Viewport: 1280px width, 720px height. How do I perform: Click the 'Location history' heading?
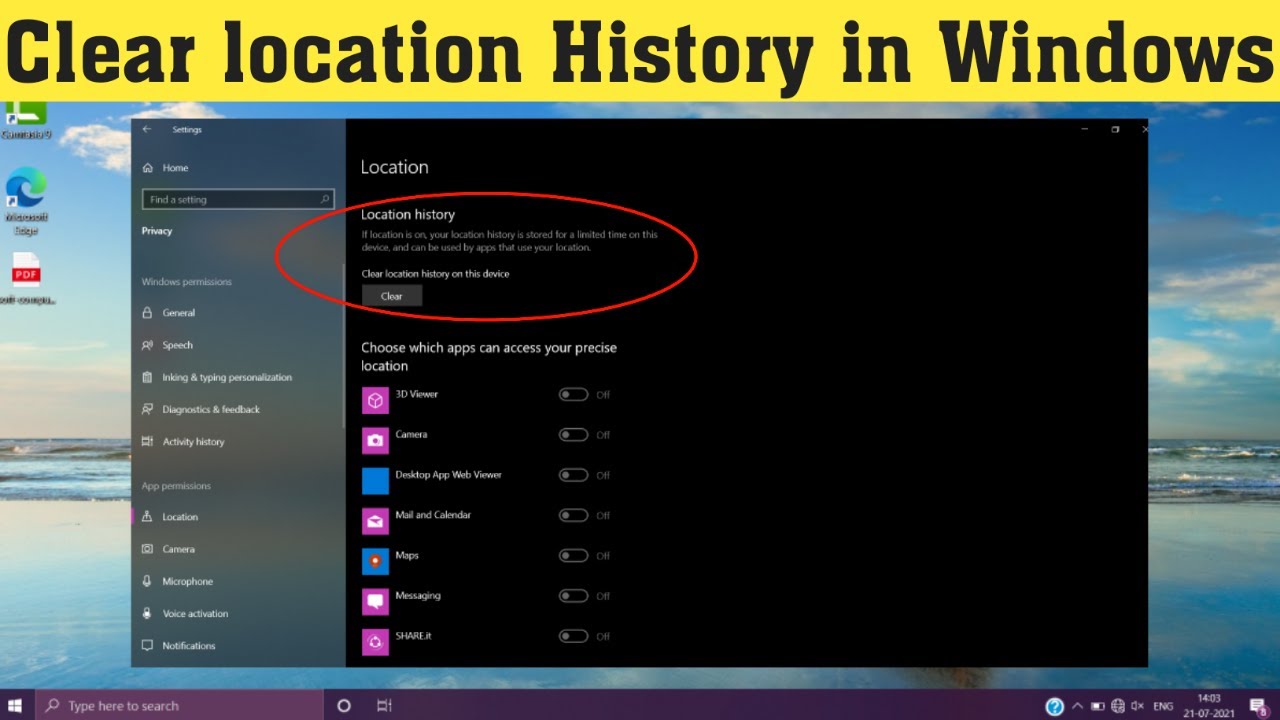click(408, 214)
